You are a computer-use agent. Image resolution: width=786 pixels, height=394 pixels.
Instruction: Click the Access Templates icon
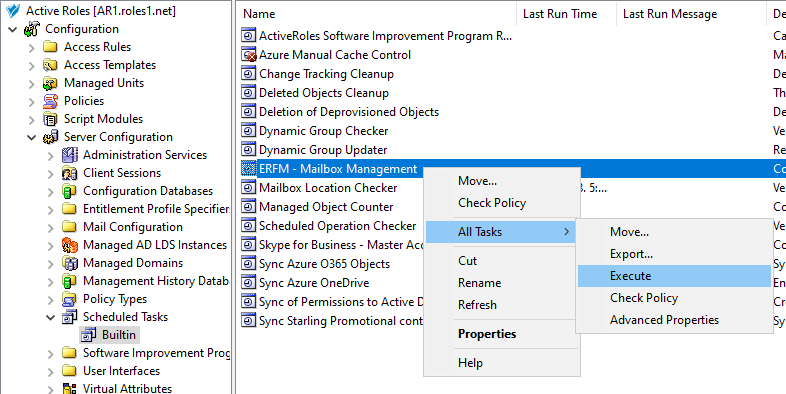coord(50,65)
